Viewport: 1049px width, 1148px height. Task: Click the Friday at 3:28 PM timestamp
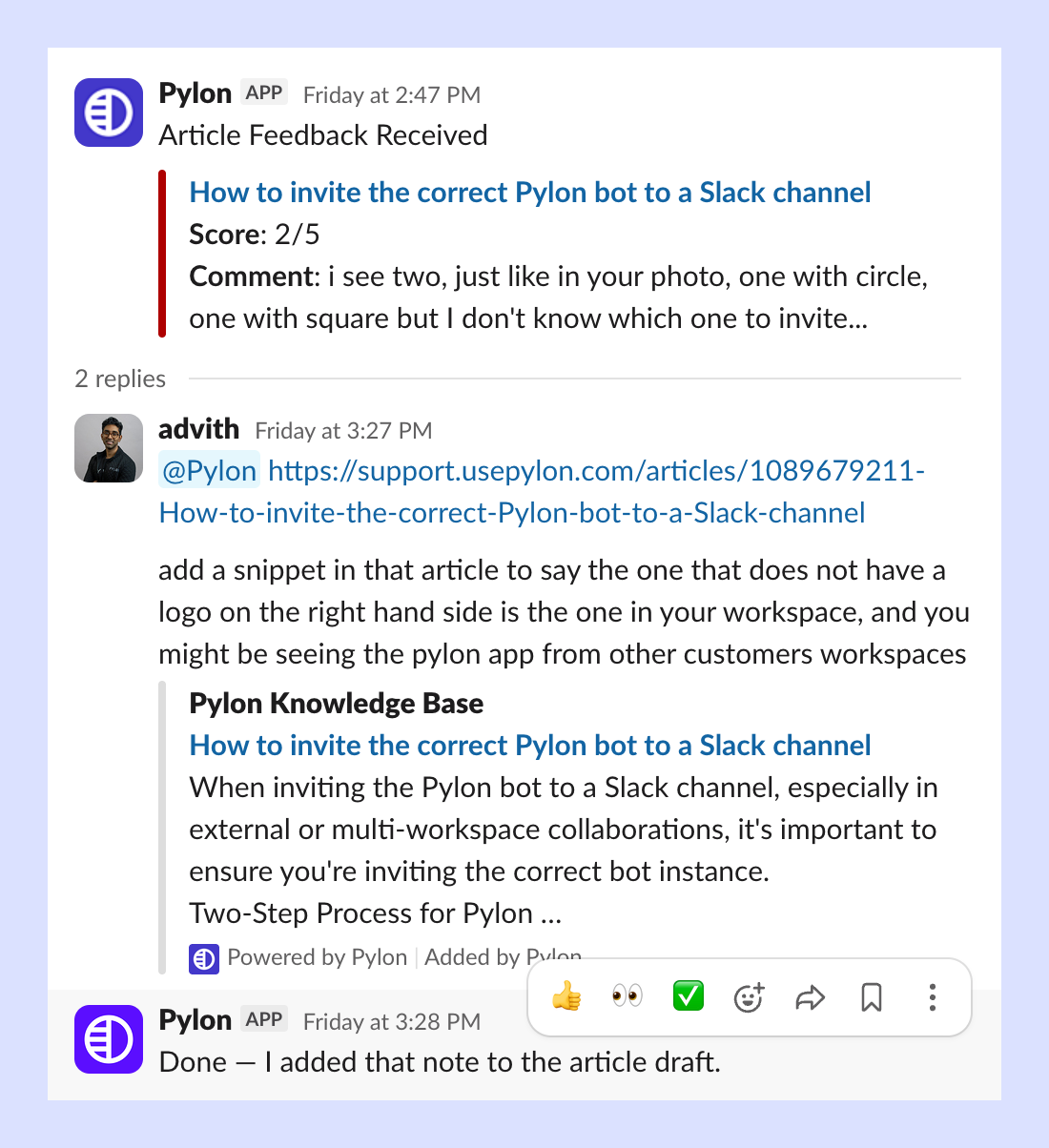tap(392, 1022)
